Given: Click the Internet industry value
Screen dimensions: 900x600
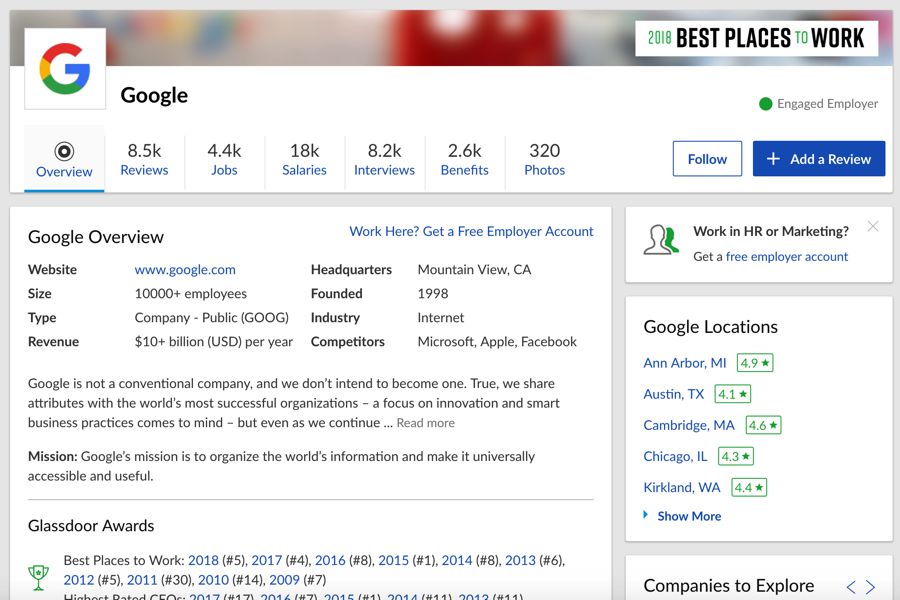Looking at the screenshot, I should [x=441, y=318].
